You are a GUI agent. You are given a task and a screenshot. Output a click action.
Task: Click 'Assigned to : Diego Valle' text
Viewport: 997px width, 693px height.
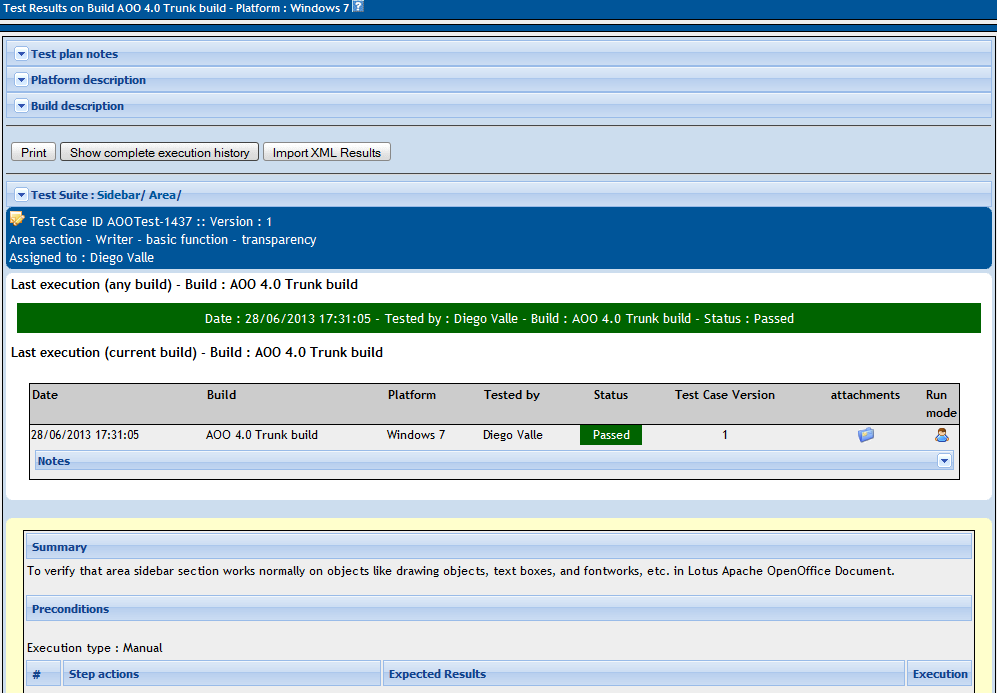point(81,257)
